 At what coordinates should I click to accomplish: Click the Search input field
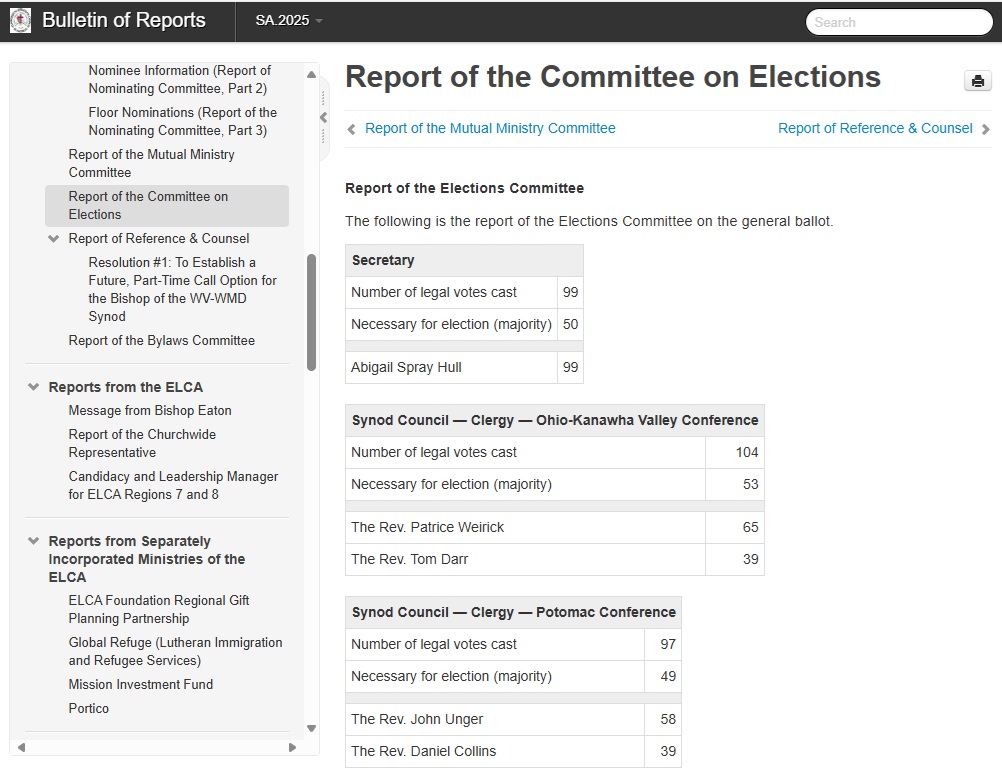(x=898, y=22)
